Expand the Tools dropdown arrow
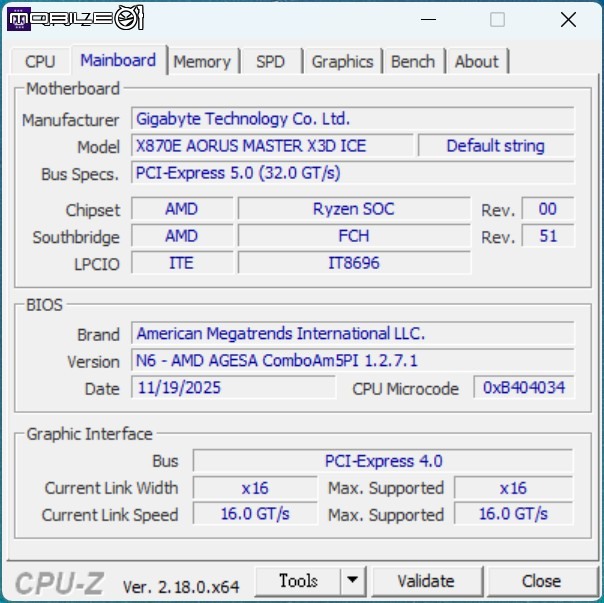 (352, 581)
